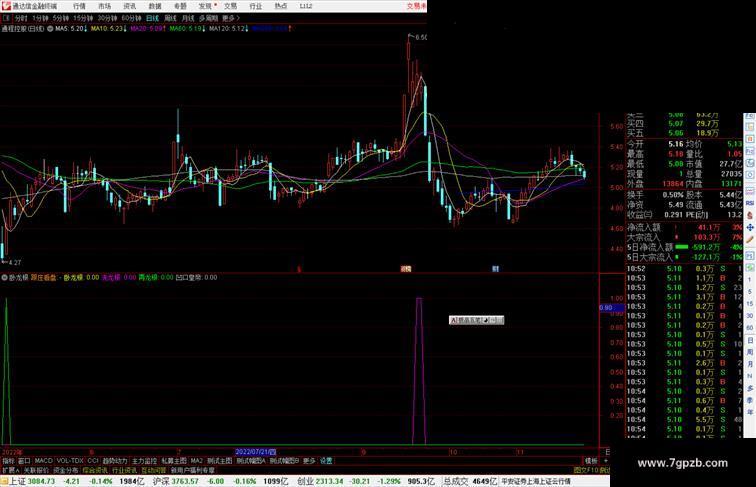The width and height of the screenshot is (756, 487).
Task: Click the 设置 settings button
Action: coord(326,461)
